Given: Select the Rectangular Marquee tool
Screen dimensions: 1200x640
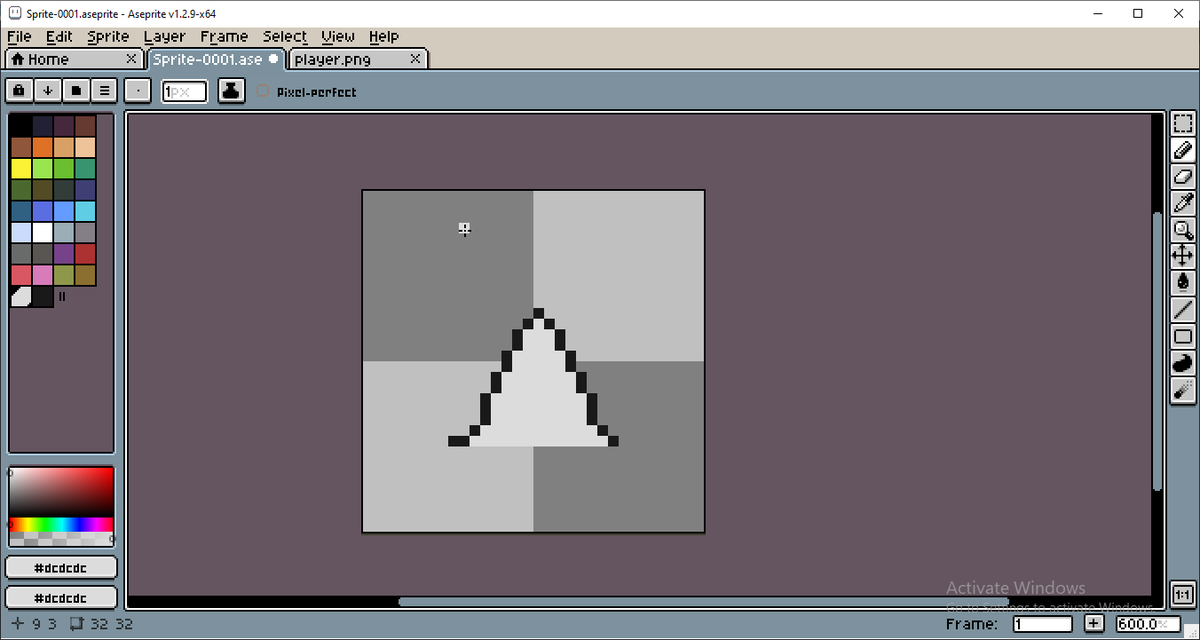Looking at the screenshot, I should coord(1183,122).
